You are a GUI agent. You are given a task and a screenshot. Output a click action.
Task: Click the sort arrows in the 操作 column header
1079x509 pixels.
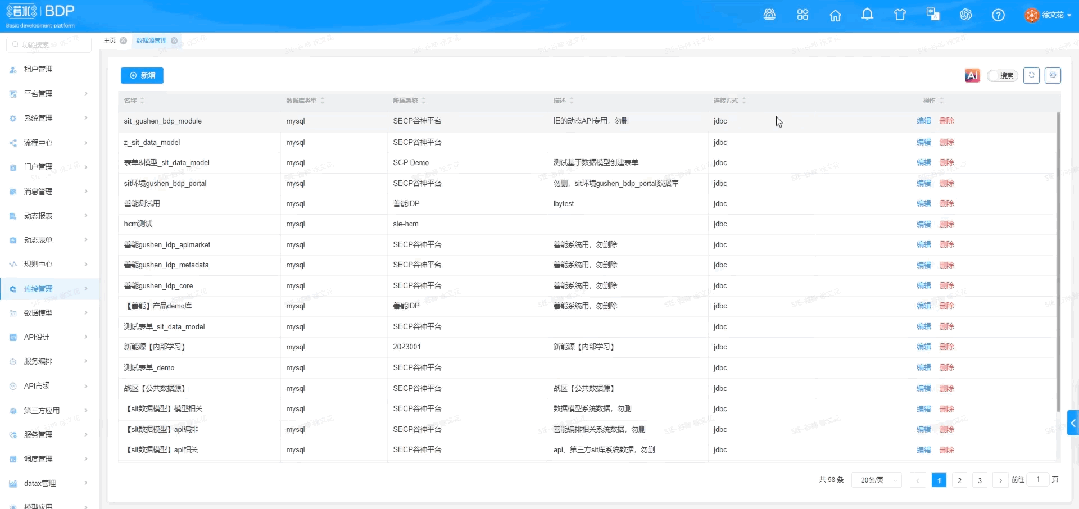pyautogui.click(x=940, y=101)
